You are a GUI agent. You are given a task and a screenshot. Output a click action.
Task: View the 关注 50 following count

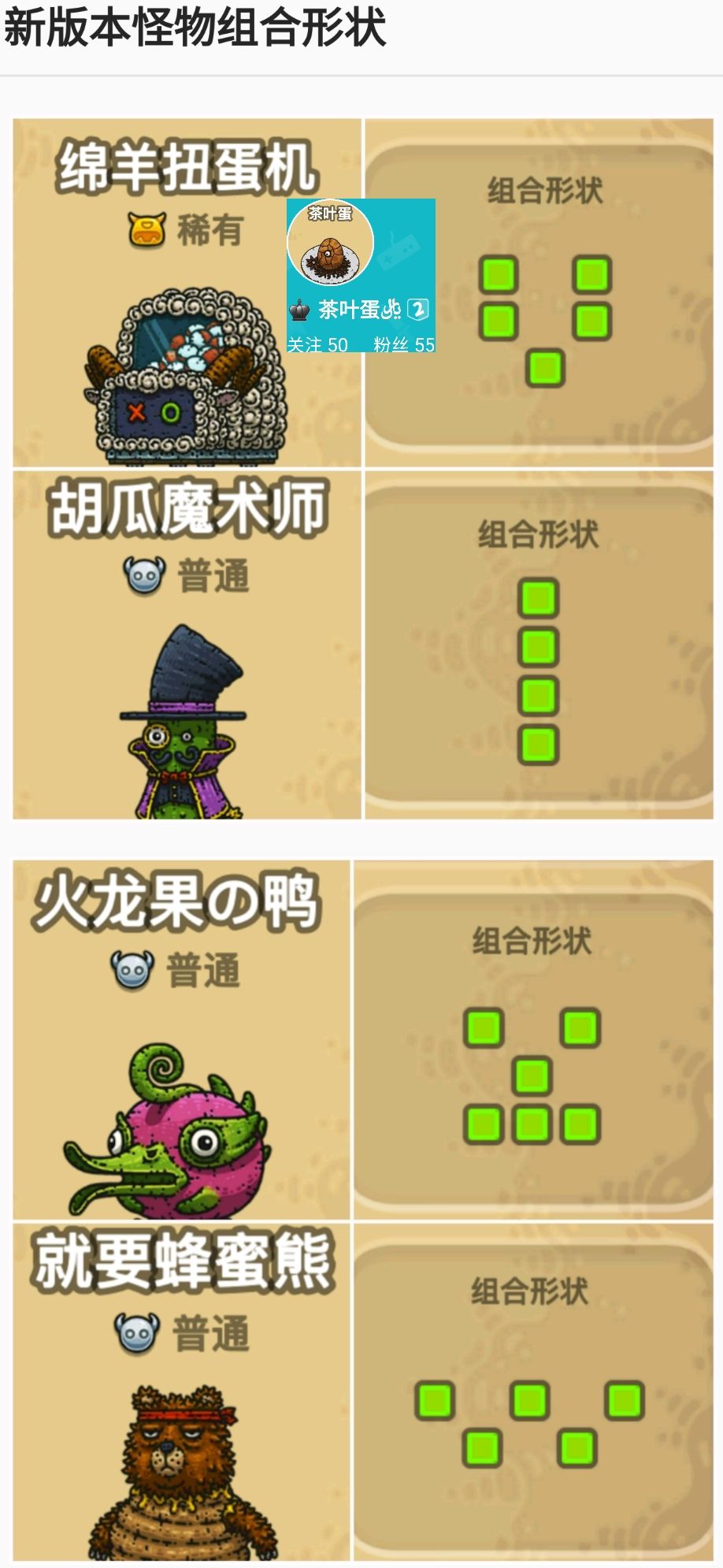(x=317, y=344)
